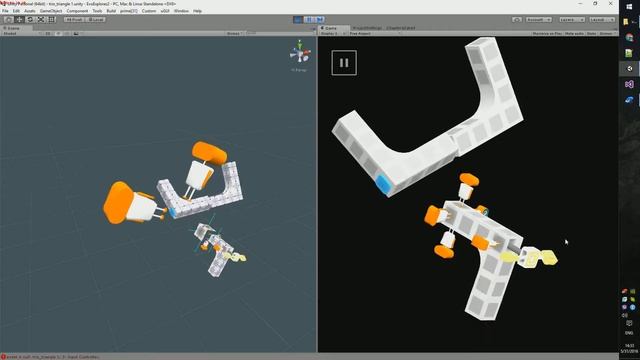Image resolution: width=640 pixels, height=360 pixels.
Task: Click the Step frame button in toolbar
Action: [x=320, y=19]
